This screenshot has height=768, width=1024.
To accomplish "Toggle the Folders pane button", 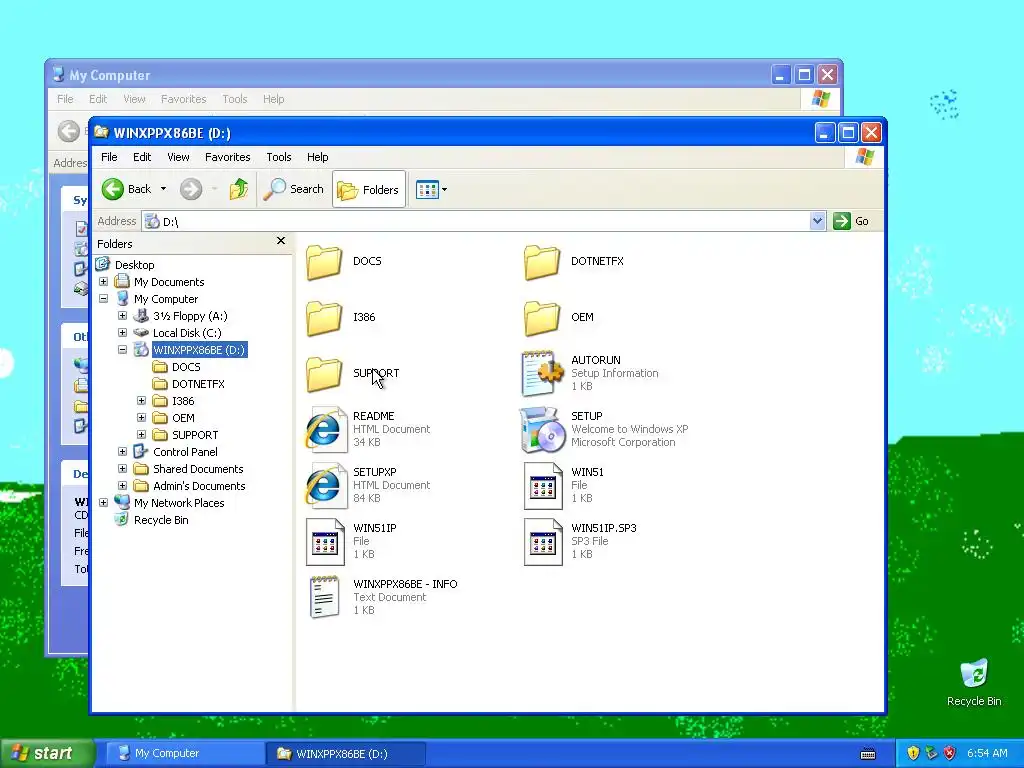I will tap(368, 189).
